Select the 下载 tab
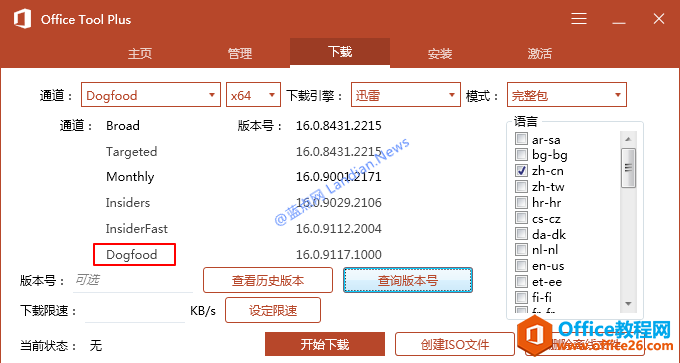This screenshot has height=363, width=680. [340, 52]
